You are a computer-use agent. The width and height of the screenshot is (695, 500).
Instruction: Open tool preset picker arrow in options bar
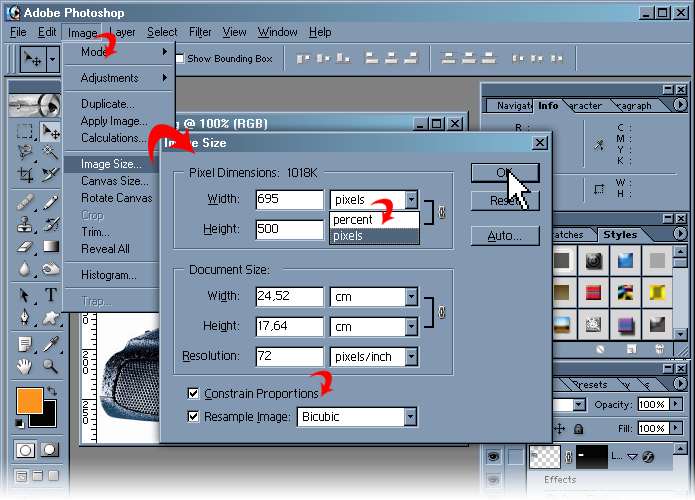click(53, 59)
